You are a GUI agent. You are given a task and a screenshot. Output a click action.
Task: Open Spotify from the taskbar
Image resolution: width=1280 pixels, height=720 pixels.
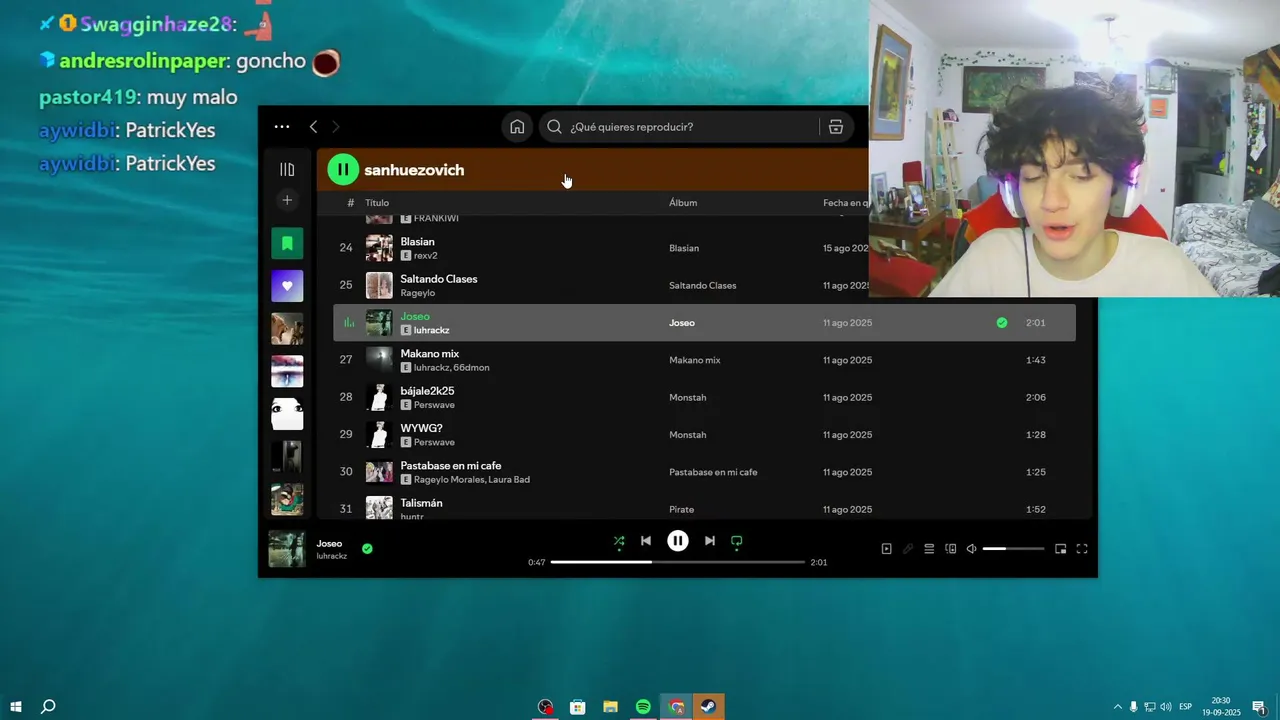click(x=643, y=707)
